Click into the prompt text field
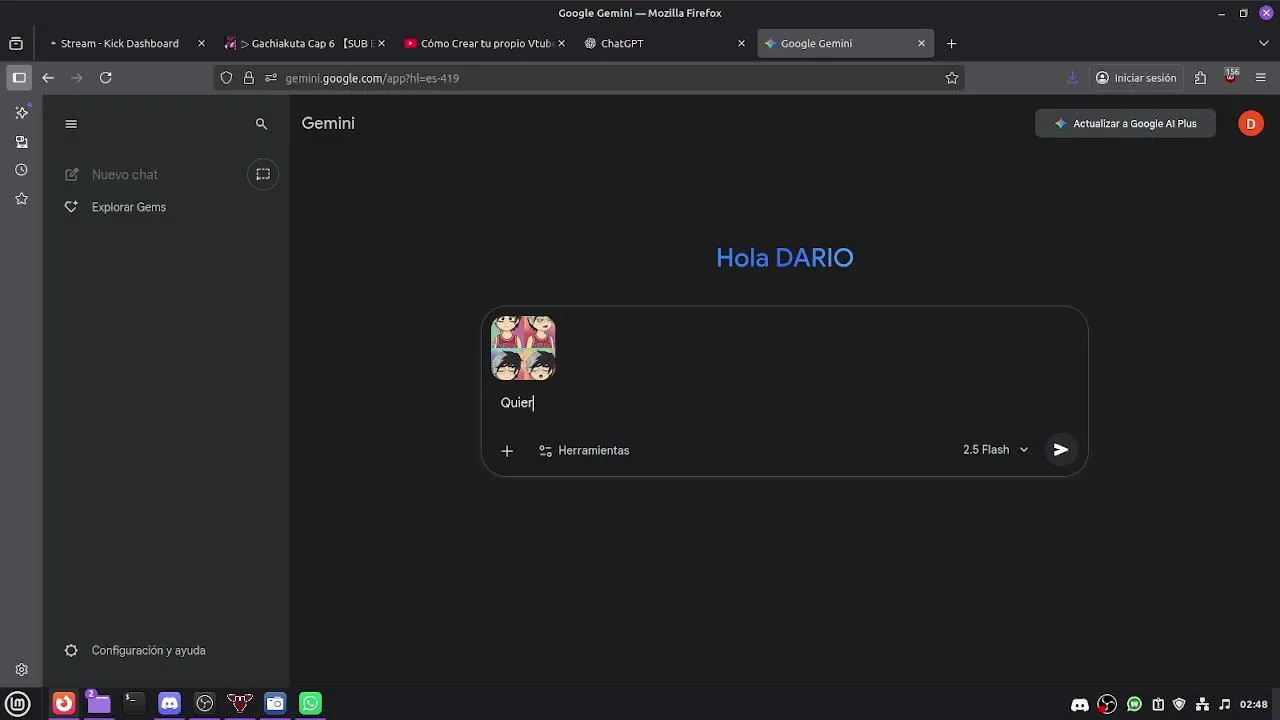The width and height of the screenshot is (1280, 720). [784, 403]
